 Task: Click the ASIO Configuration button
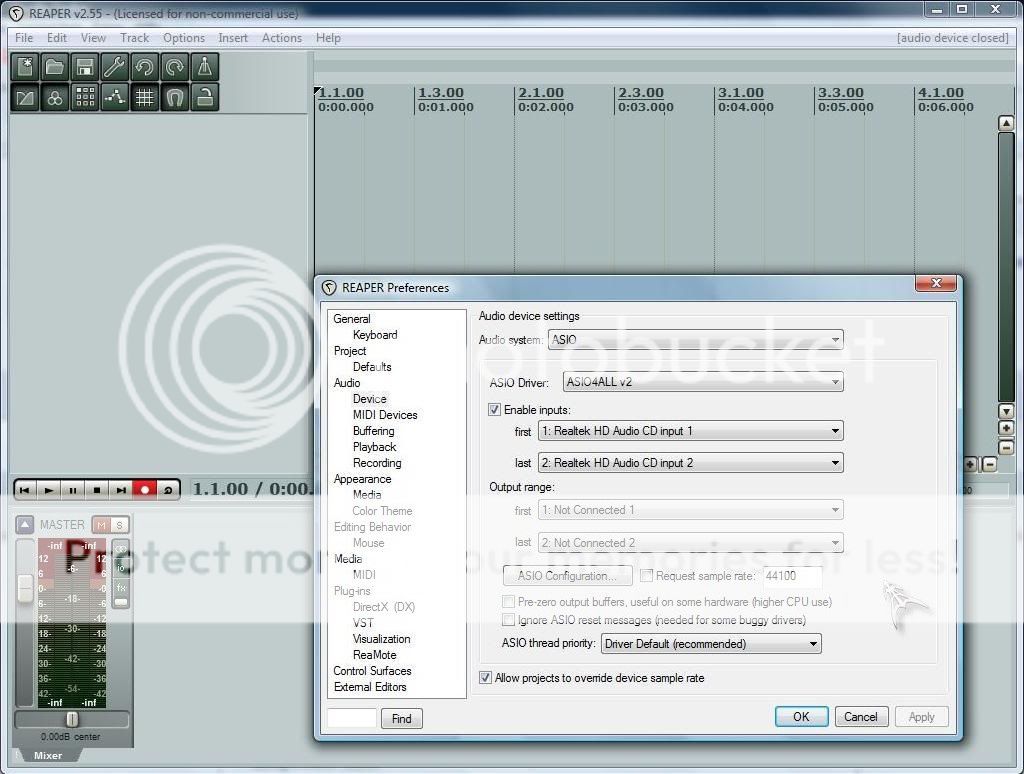click(x=568, y=575)
